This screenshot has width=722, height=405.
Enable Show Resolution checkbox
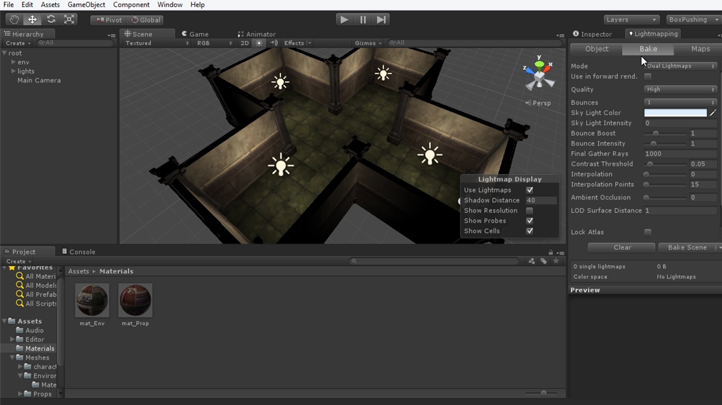pos(530,211)
